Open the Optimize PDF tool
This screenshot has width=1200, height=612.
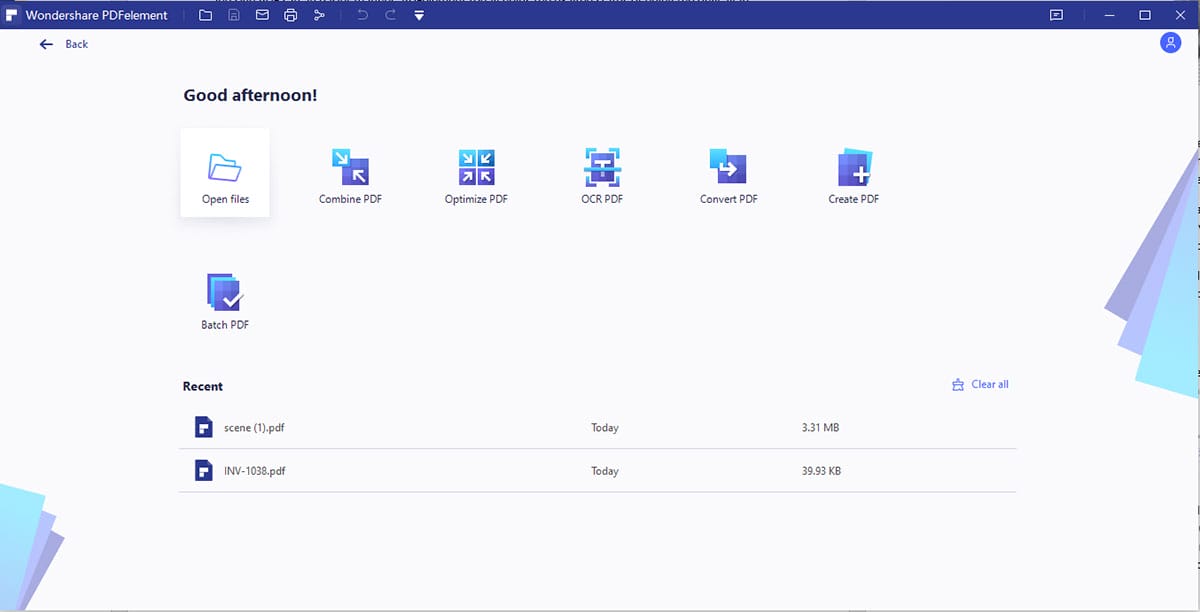pyautogui.click(x=476, y=175)
